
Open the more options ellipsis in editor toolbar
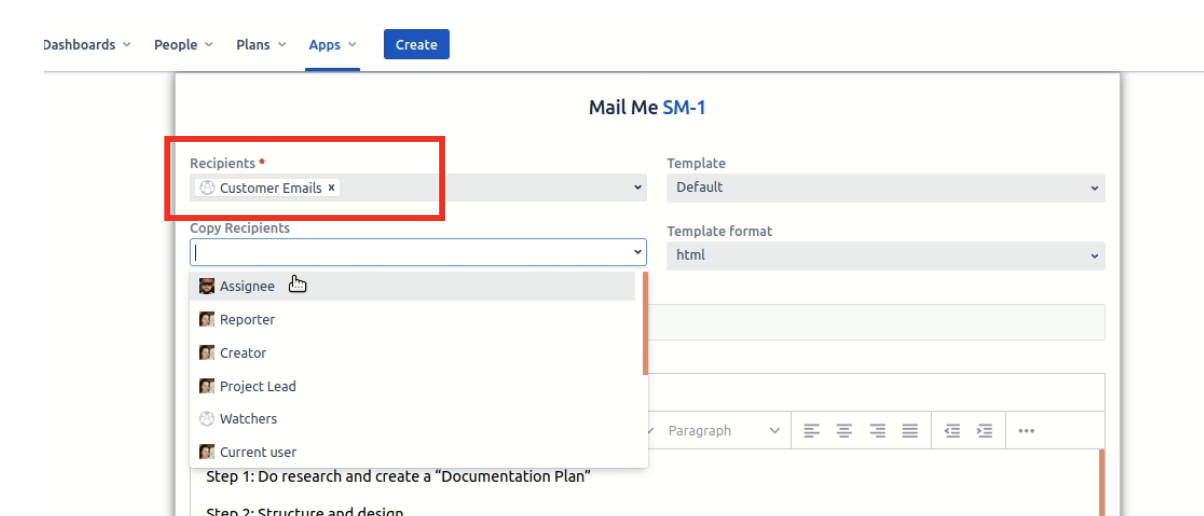[1026, 431]
